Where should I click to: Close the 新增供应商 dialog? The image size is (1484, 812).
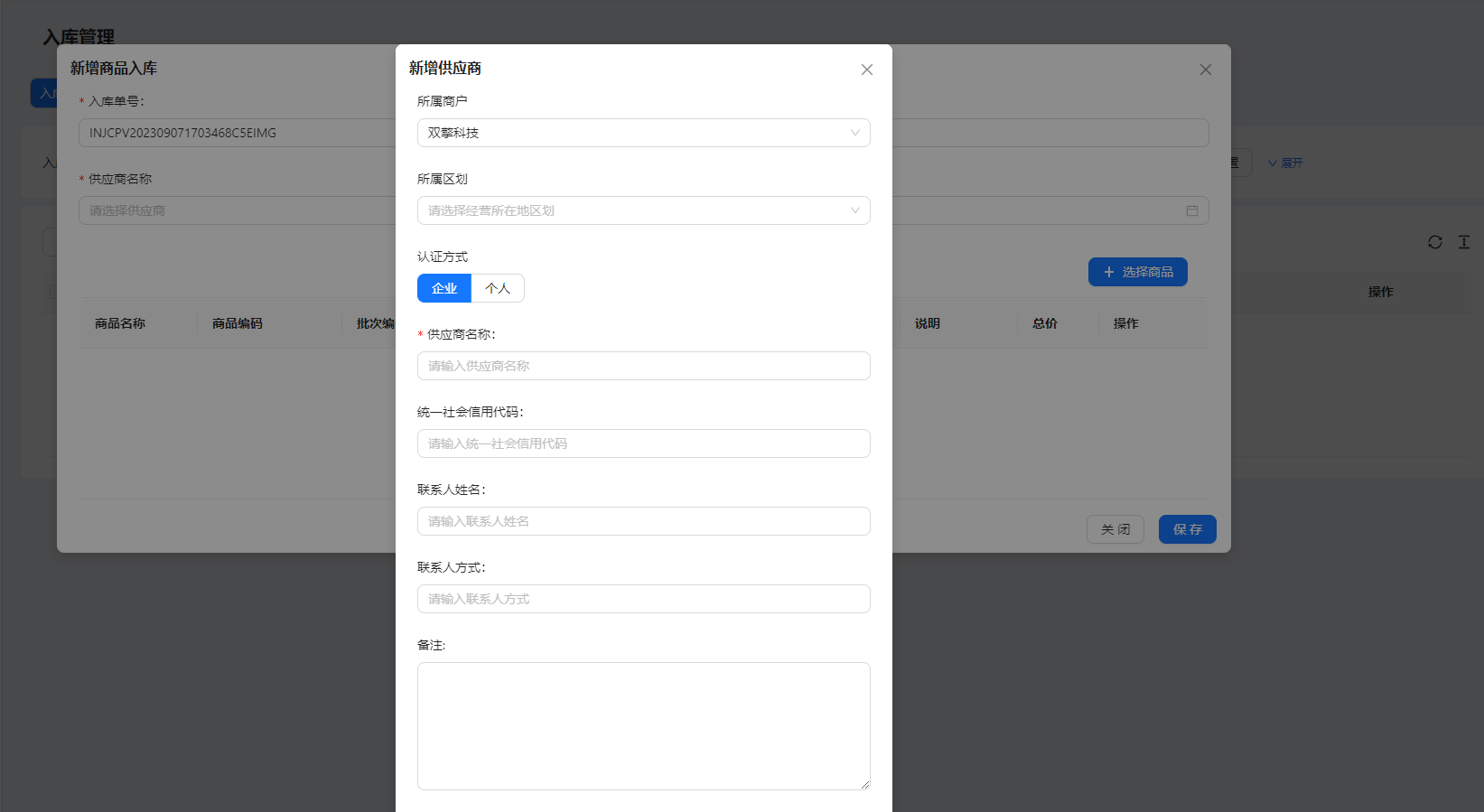(867, 70)
